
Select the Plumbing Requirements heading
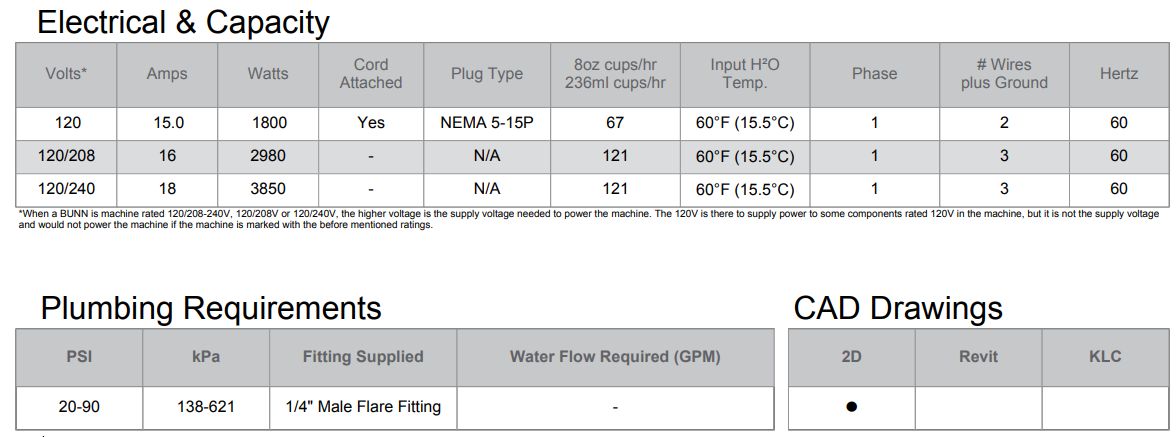(x=211, y=308)
